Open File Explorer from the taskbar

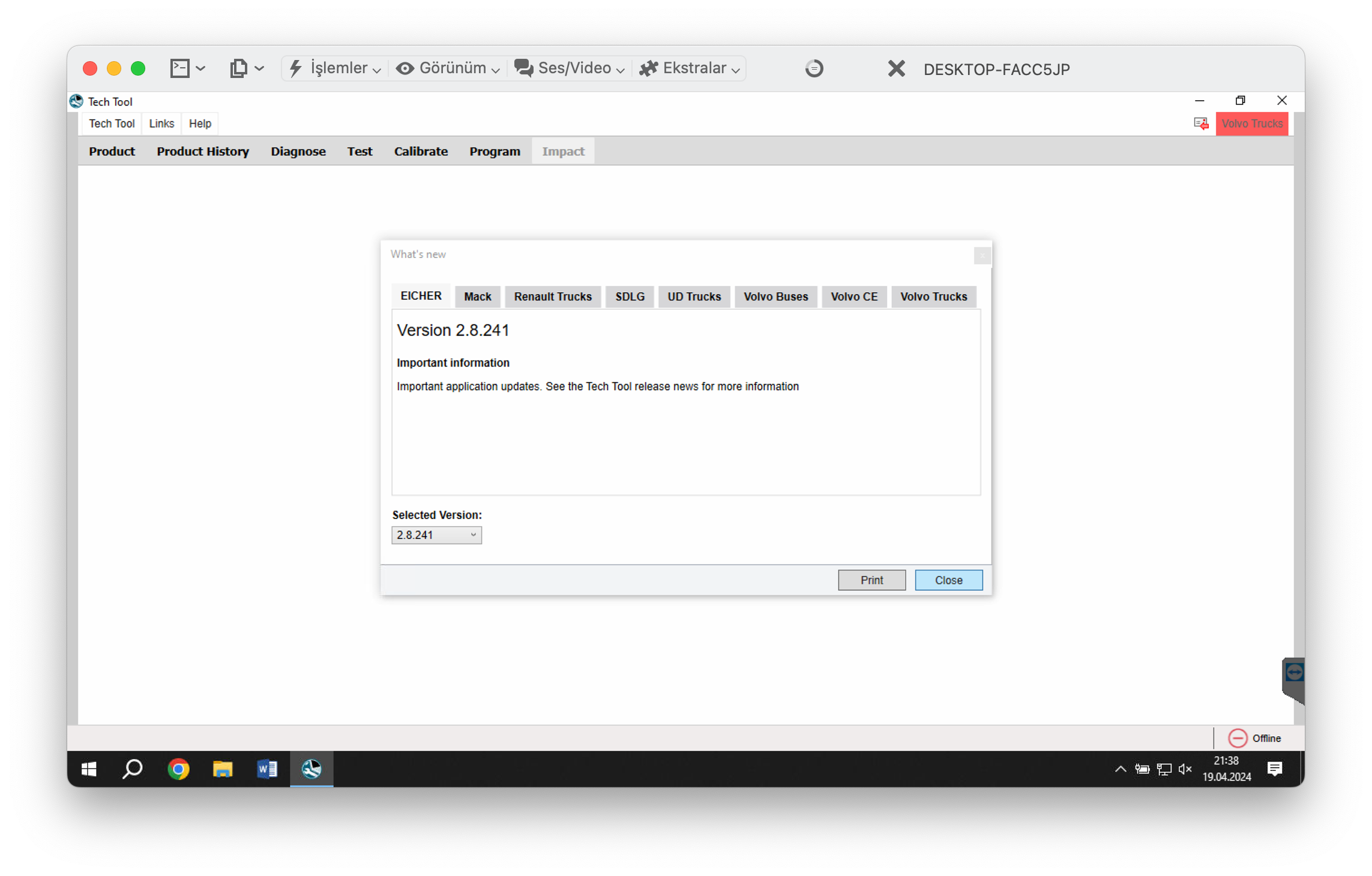coord(222,769)
